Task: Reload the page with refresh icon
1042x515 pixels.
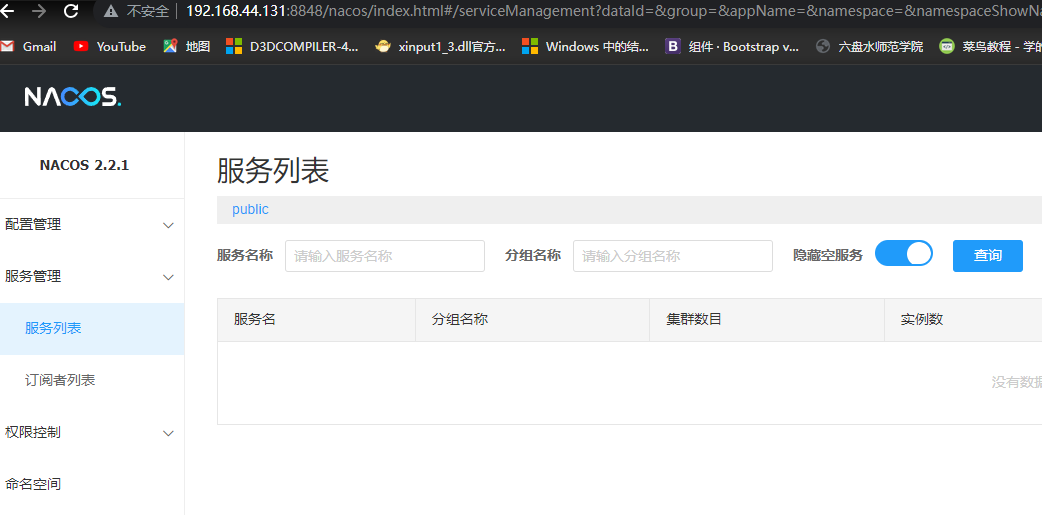Action: (x=70, y=11)
